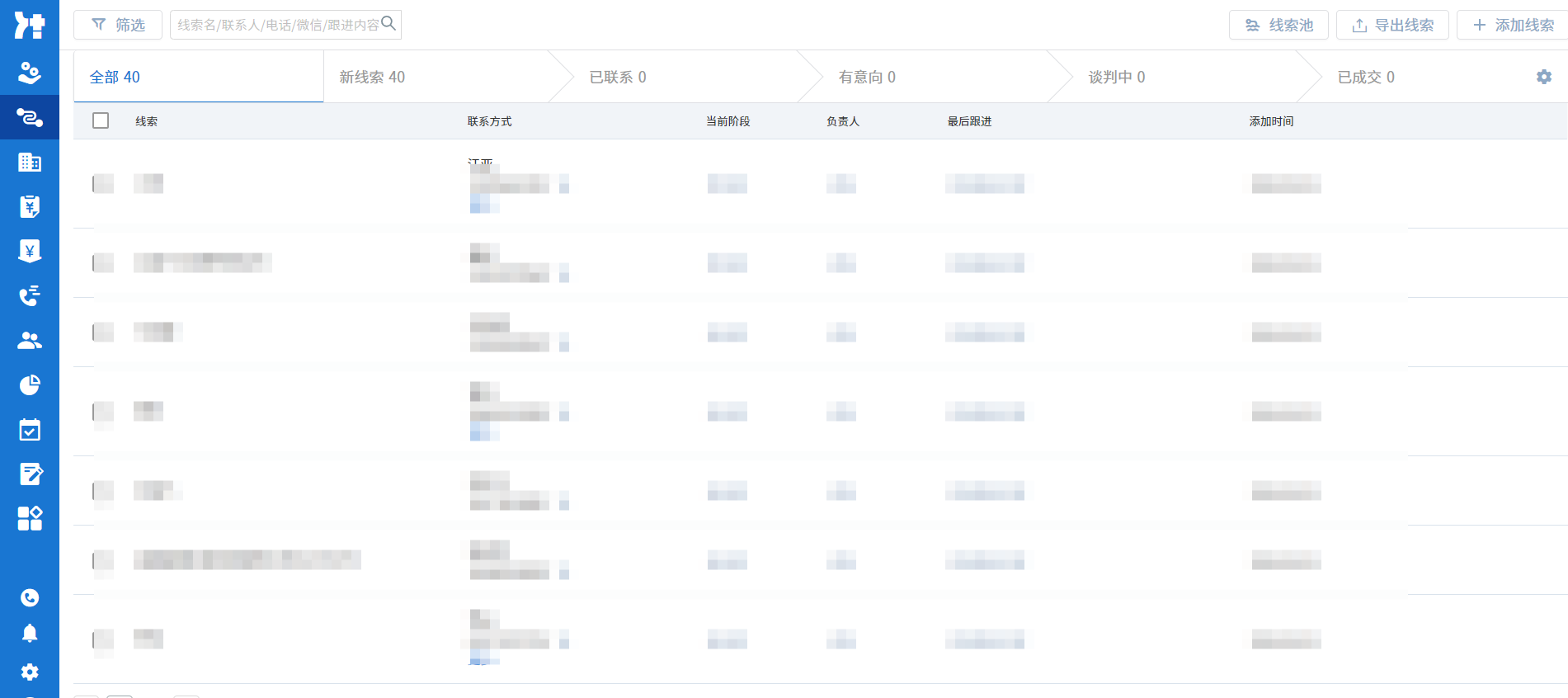The width and height of the screenshot is (1568, 698).
Task: Open the call records phone-list icon
Action: tap(30, 295)
